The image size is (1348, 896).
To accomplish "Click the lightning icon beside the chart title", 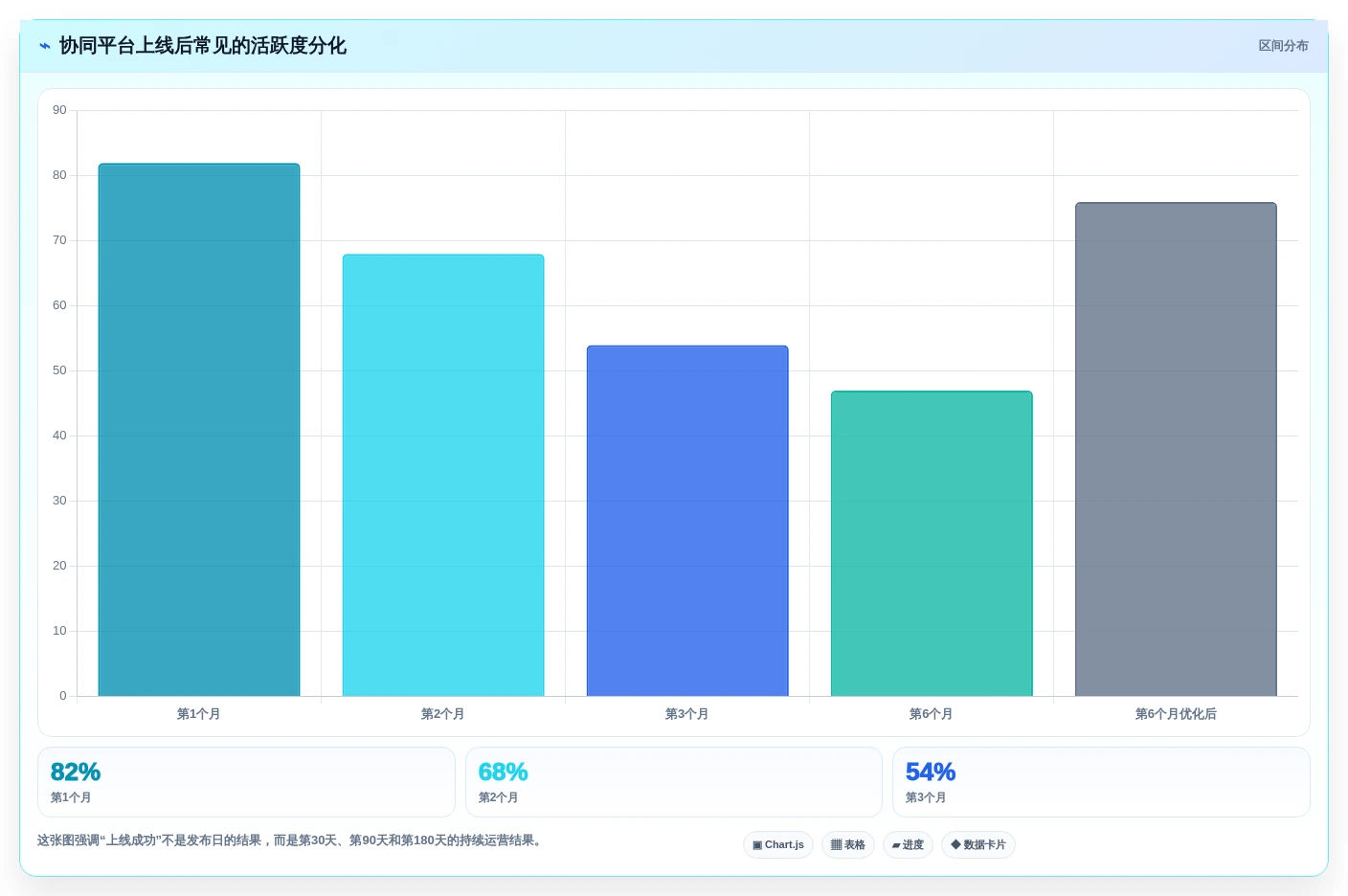I will [44, 46].
